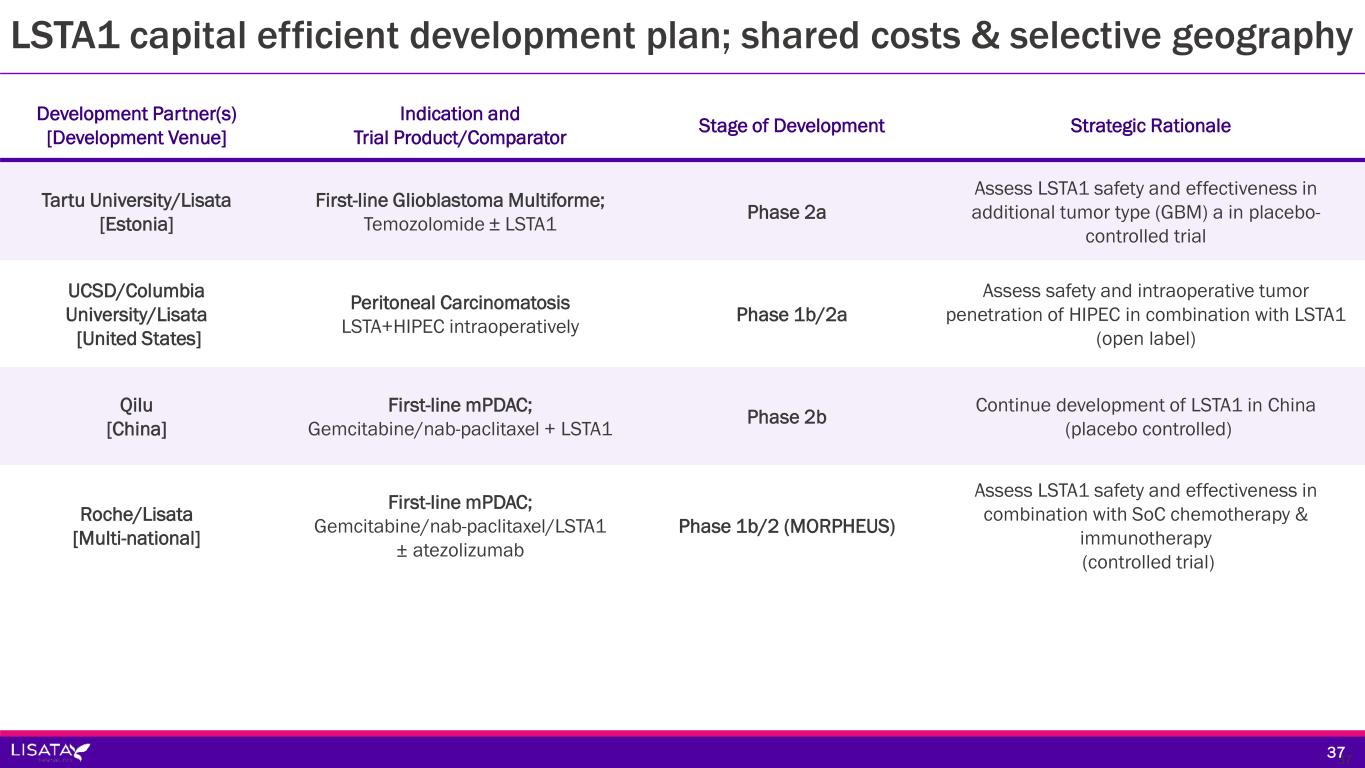Select the Phase 2a stage cell
The width and height of the screenshot is (1365, 768).
(786, 212)
